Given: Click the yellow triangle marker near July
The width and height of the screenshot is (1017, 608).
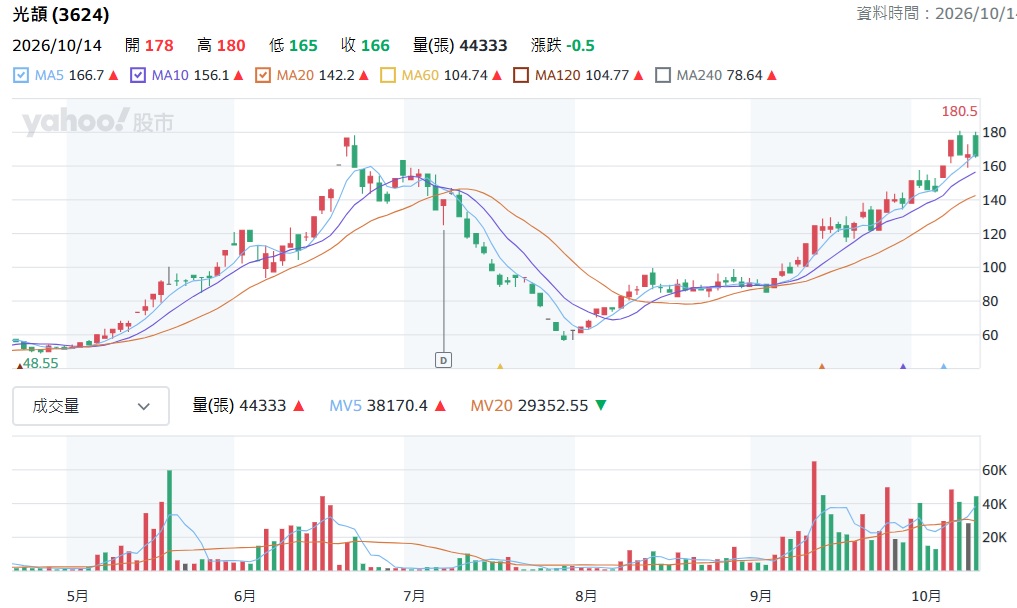Looking at the screenshot, I should click(499, 366).
